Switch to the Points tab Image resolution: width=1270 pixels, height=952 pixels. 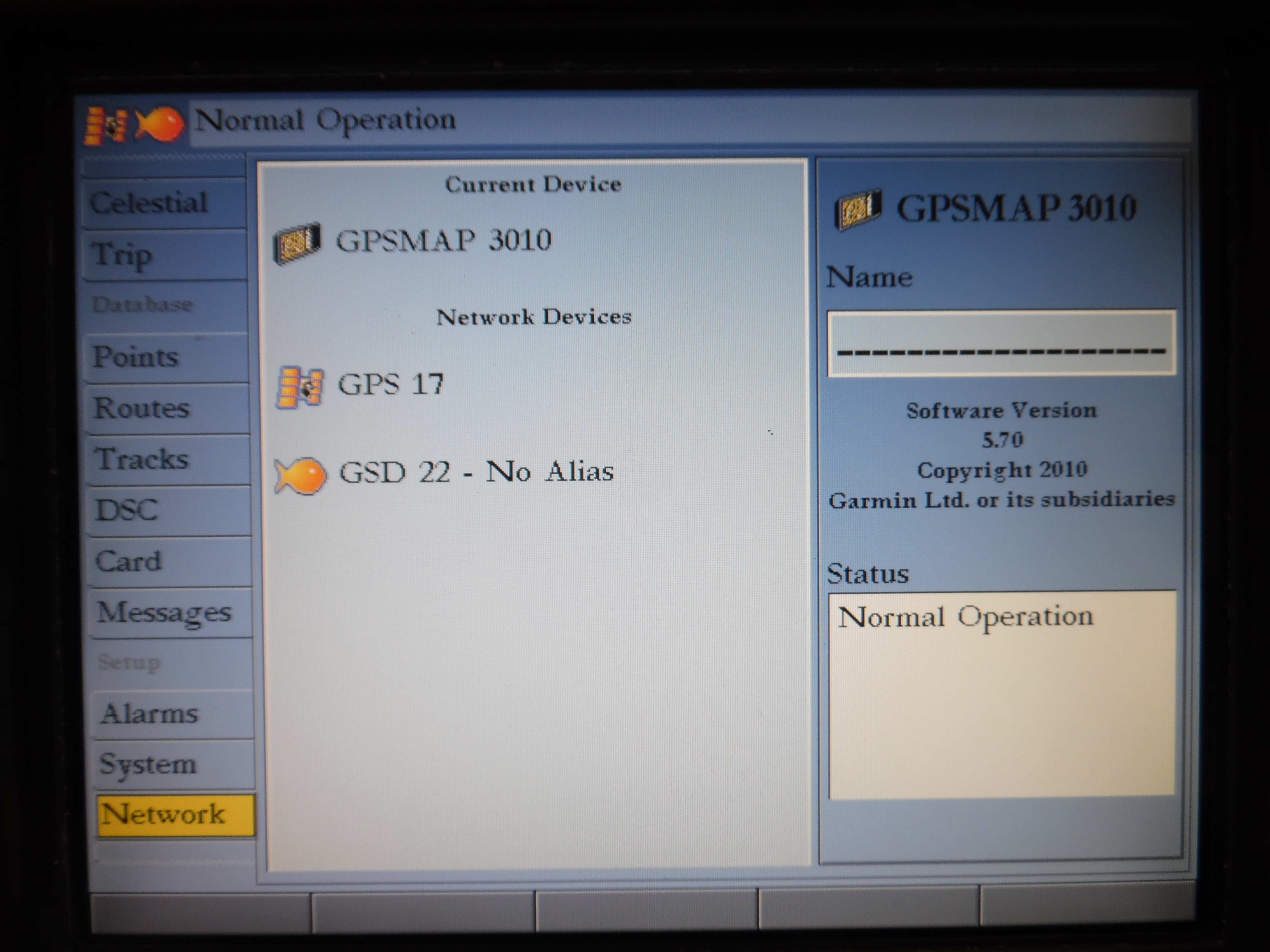pyautogui.click(x=167, y=358)
